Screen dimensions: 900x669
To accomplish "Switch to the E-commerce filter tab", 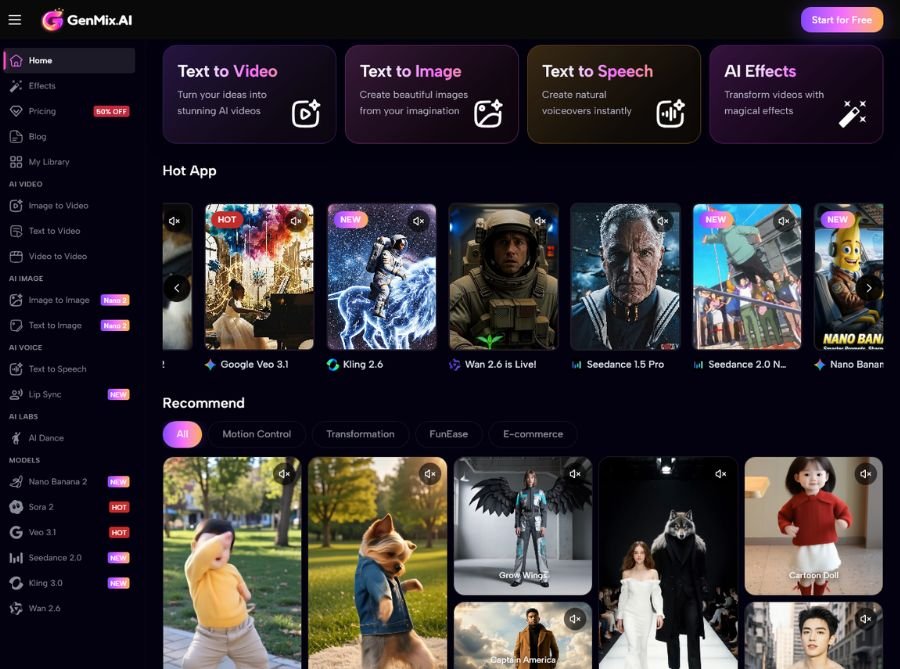I will 533,434.
